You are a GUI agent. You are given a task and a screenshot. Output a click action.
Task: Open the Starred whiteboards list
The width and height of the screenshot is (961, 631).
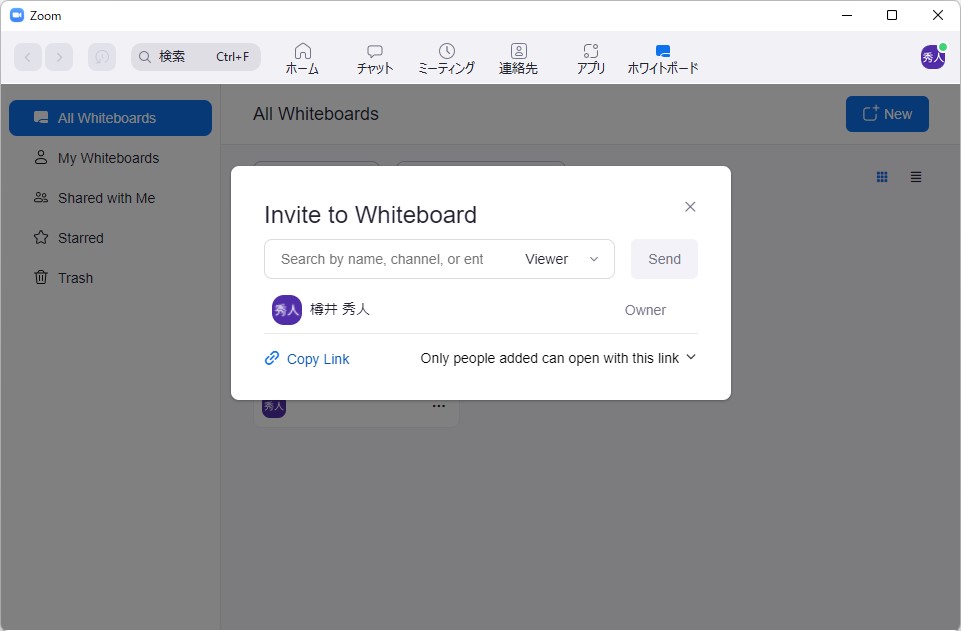(110, 238)
